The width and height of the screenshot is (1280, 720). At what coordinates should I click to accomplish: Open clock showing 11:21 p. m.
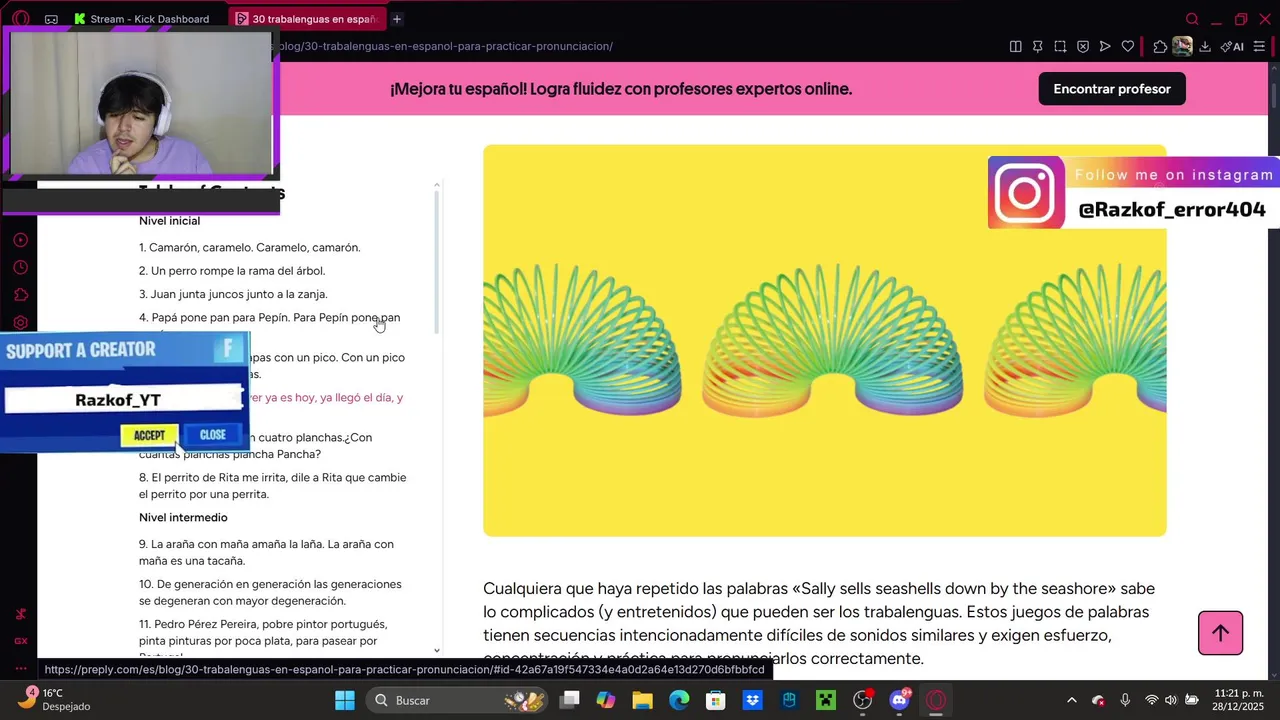[x=1239, y=700]
